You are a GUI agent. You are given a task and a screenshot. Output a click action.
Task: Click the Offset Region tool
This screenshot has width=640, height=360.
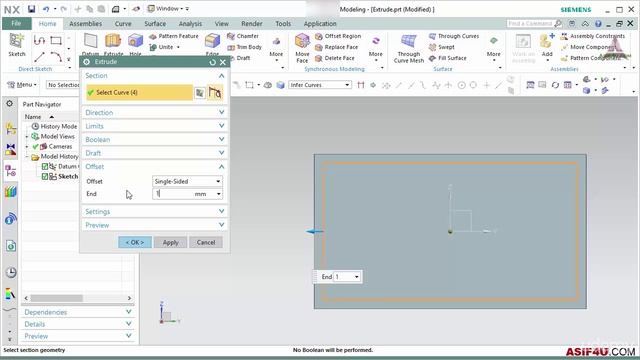coord(338,36)
